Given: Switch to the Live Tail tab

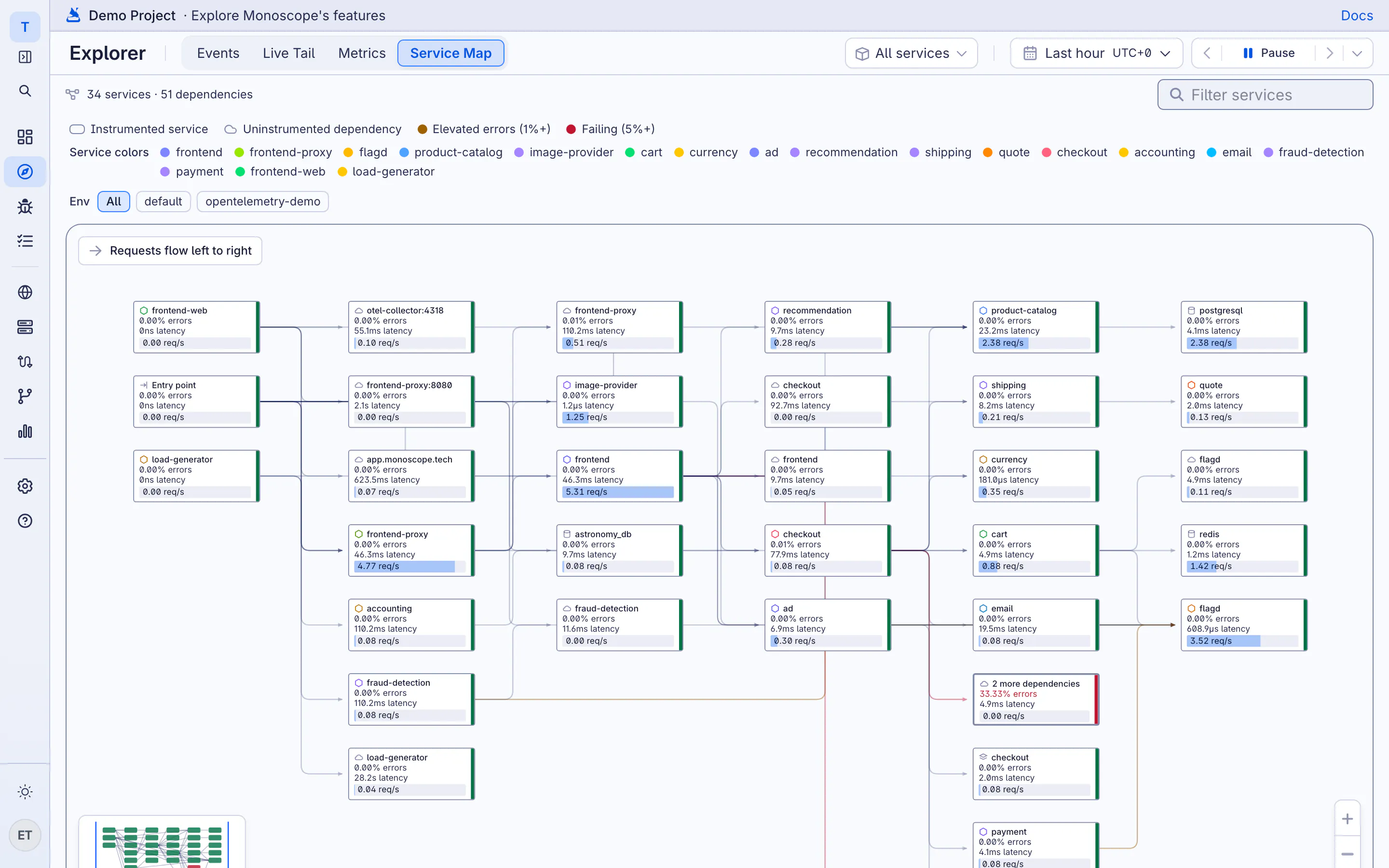Looking at the screenshot, I should pyautogui.click(x=289, y=54).
